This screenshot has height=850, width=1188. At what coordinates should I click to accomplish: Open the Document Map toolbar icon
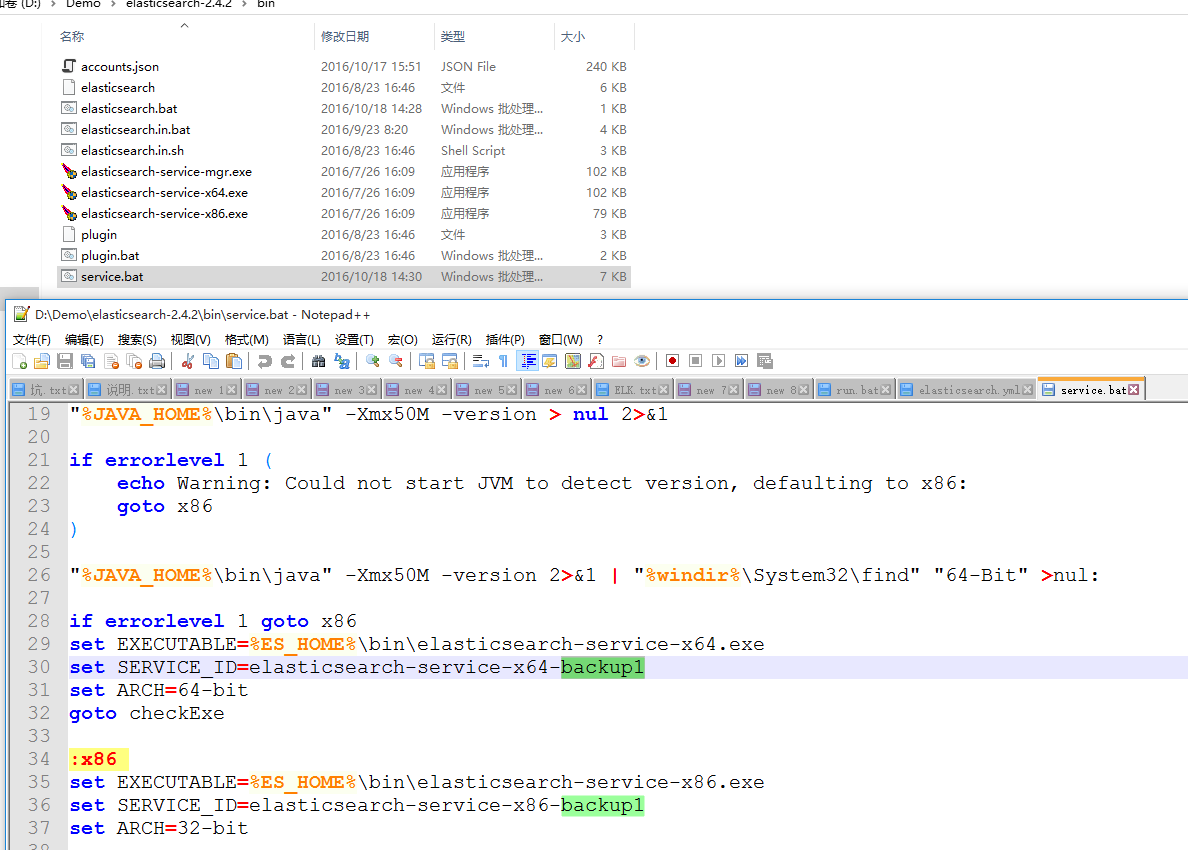[573, 361]
